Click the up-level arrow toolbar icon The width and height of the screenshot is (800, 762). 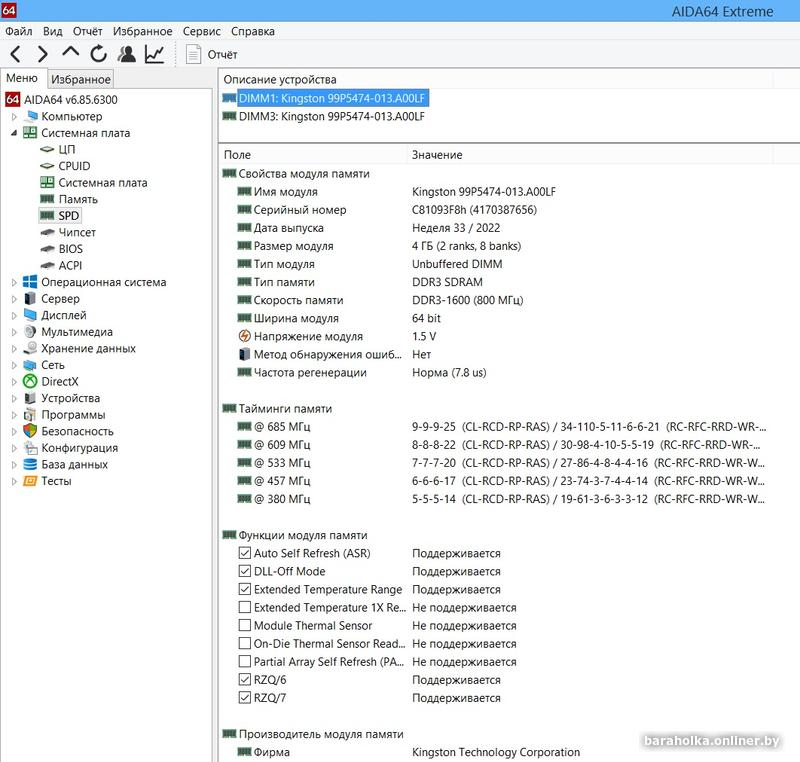70,51
